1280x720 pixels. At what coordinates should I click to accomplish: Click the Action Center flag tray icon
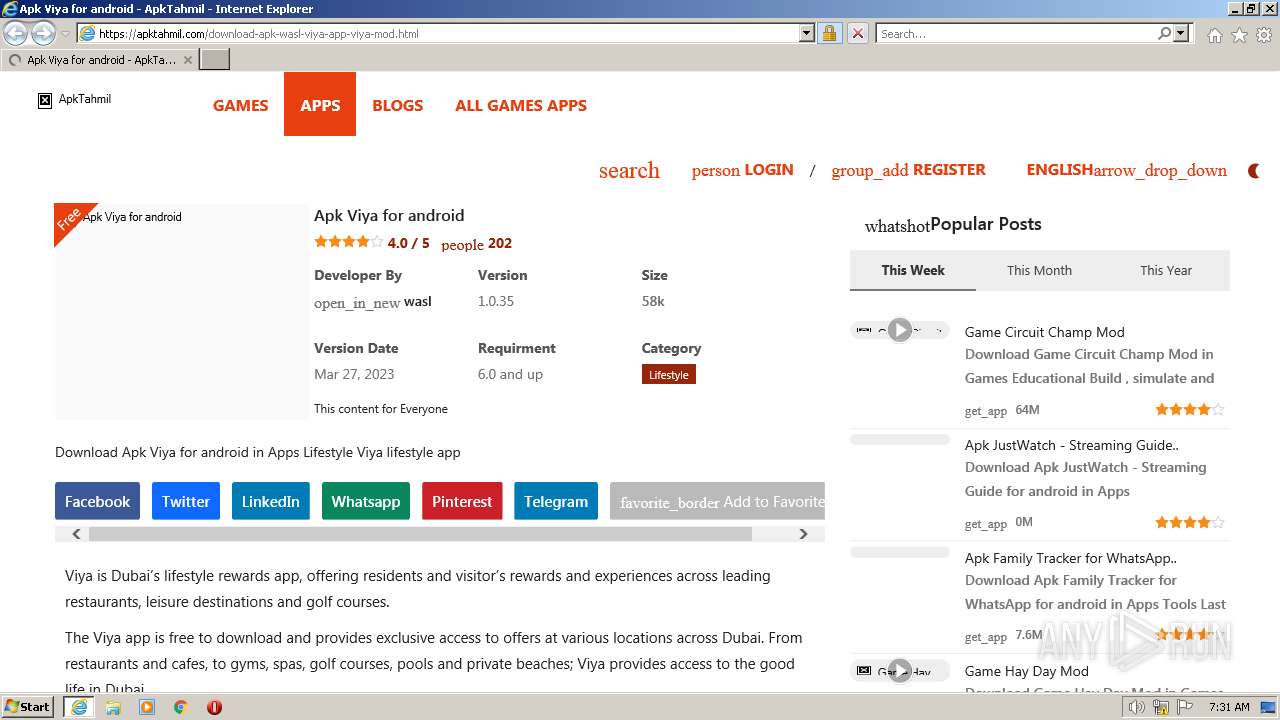tap(1185, 707)
